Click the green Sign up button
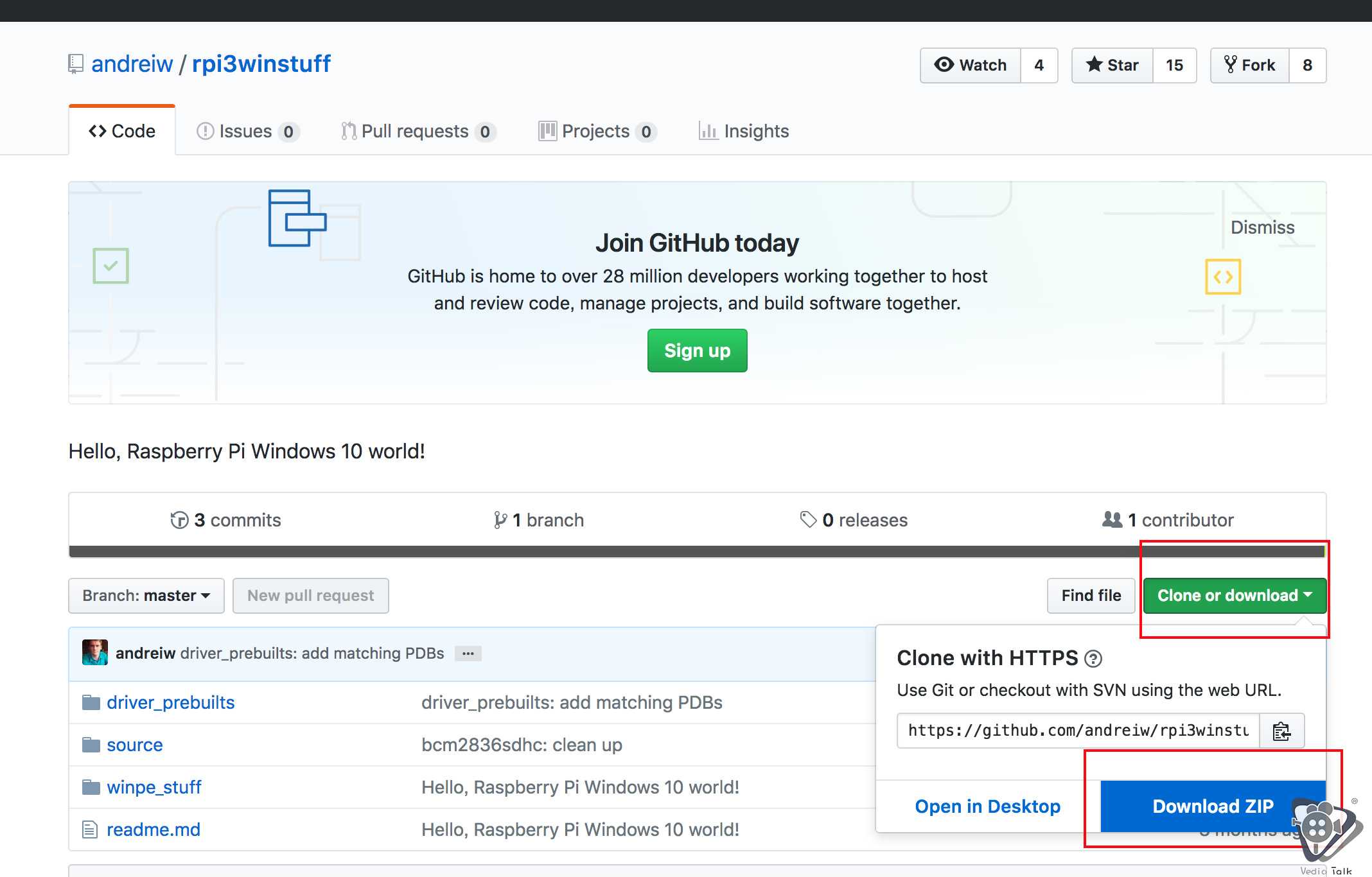Image resolution: width=1372 pixels, height=877 pixels. pyautogui.click(x=698, y=351)
